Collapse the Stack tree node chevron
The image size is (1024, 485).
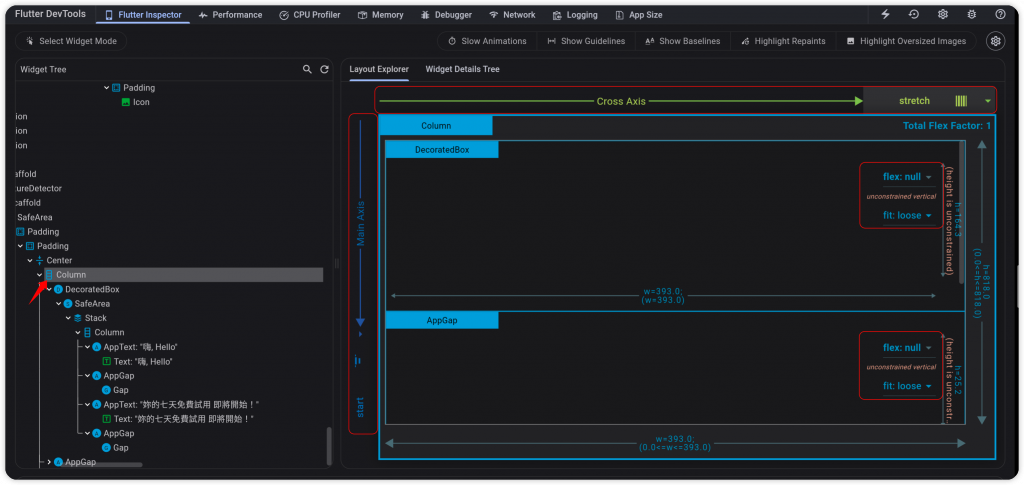tap(68, 318)
